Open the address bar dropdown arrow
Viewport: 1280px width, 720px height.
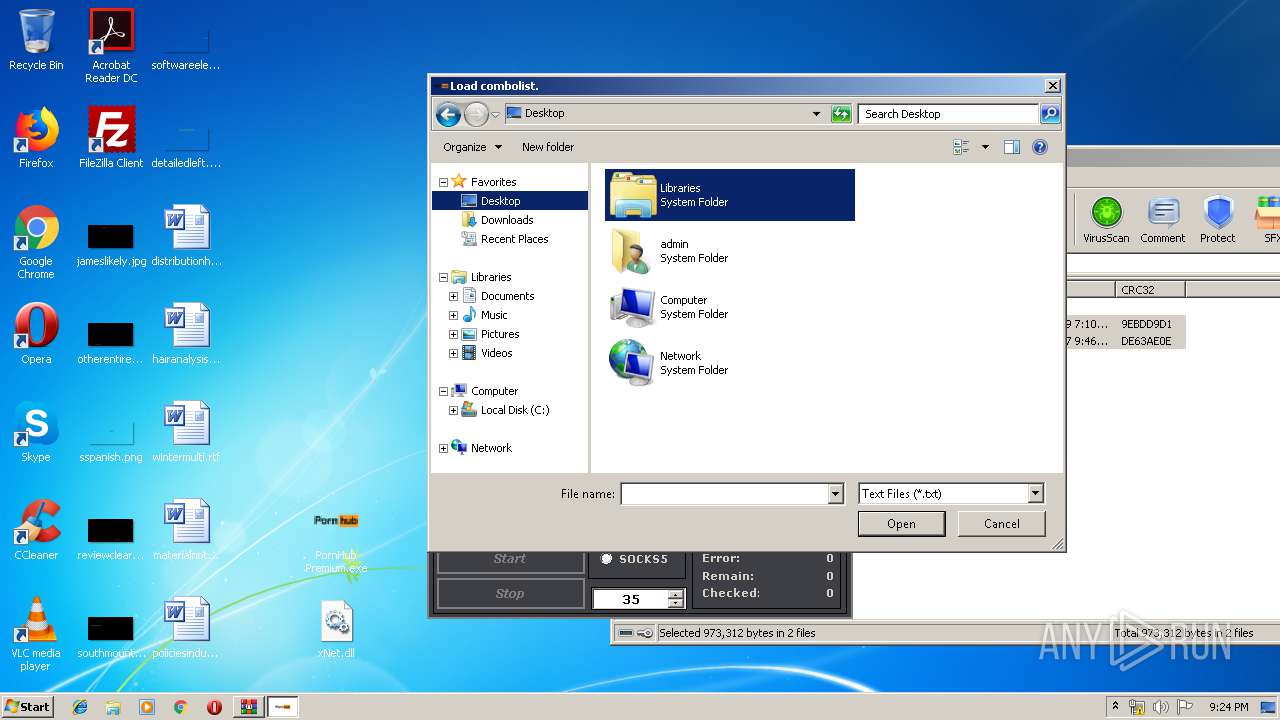point(816,114)
